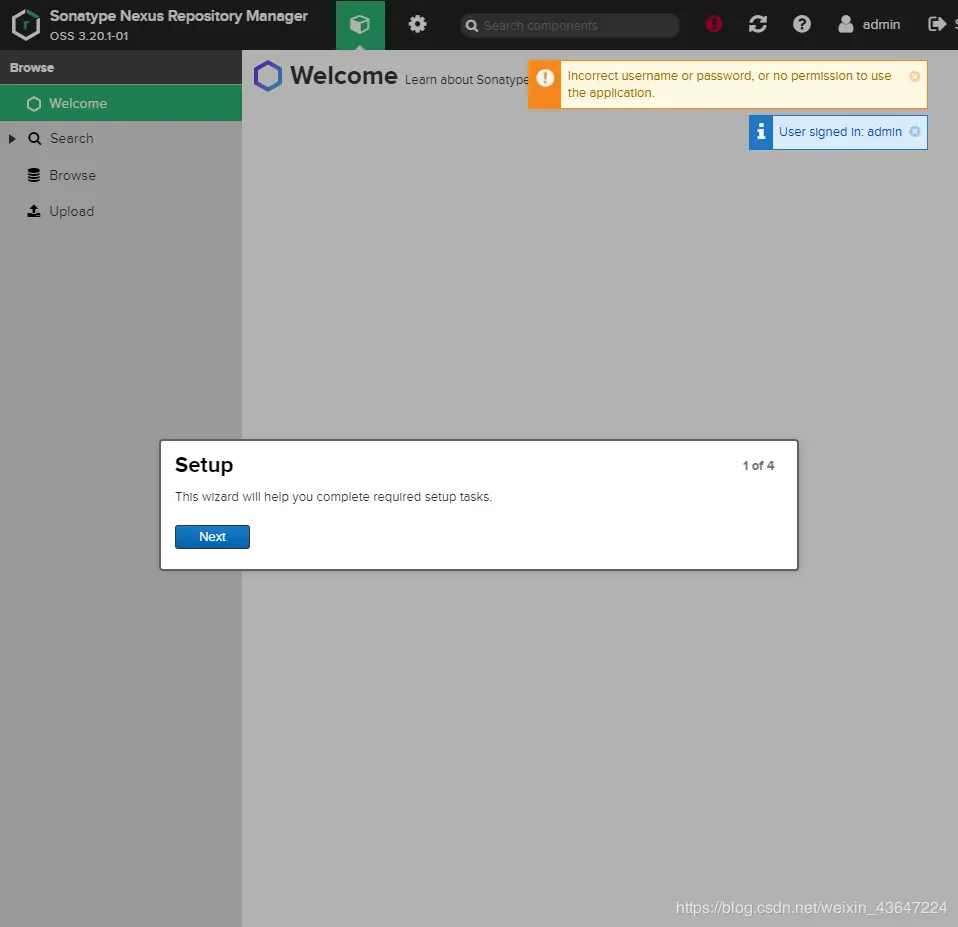Open the help question mark icon
This screenshot has height=927, width=958.
click(x=802, y=24)
